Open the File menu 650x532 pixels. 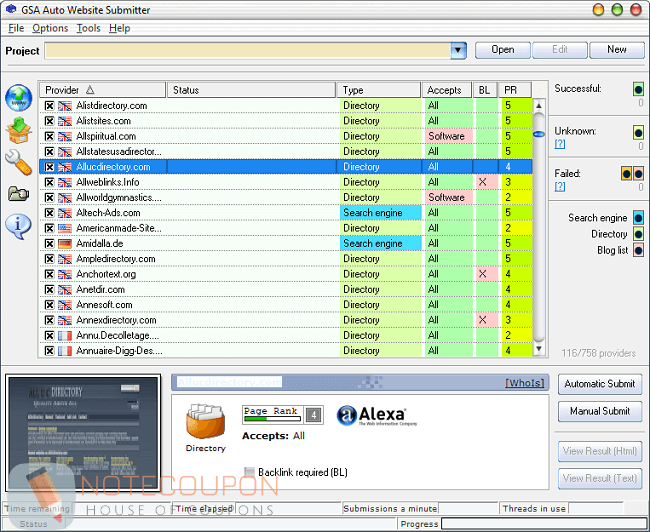coord(16,28)
